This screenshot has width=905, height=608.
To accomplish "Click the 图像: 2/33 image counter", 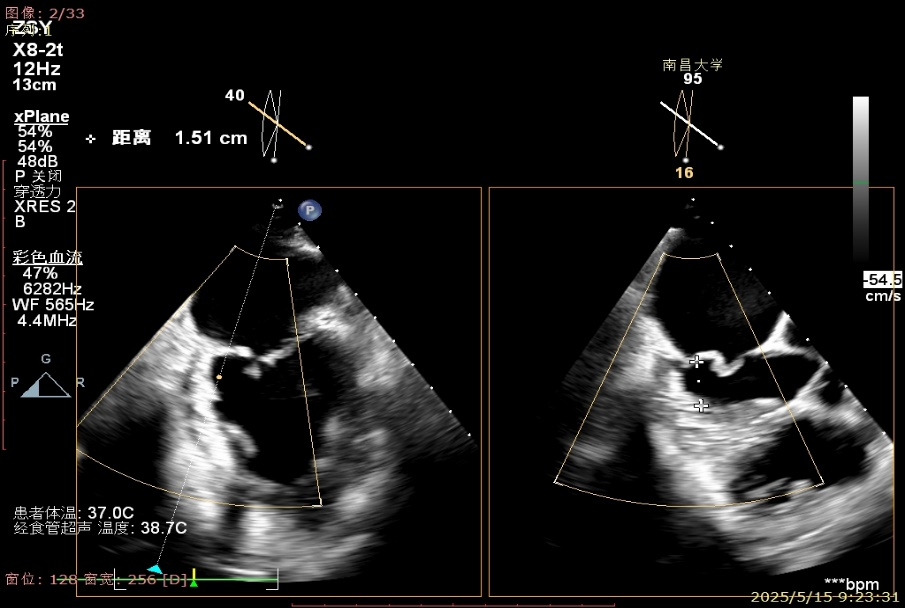I will coord(44,13).
